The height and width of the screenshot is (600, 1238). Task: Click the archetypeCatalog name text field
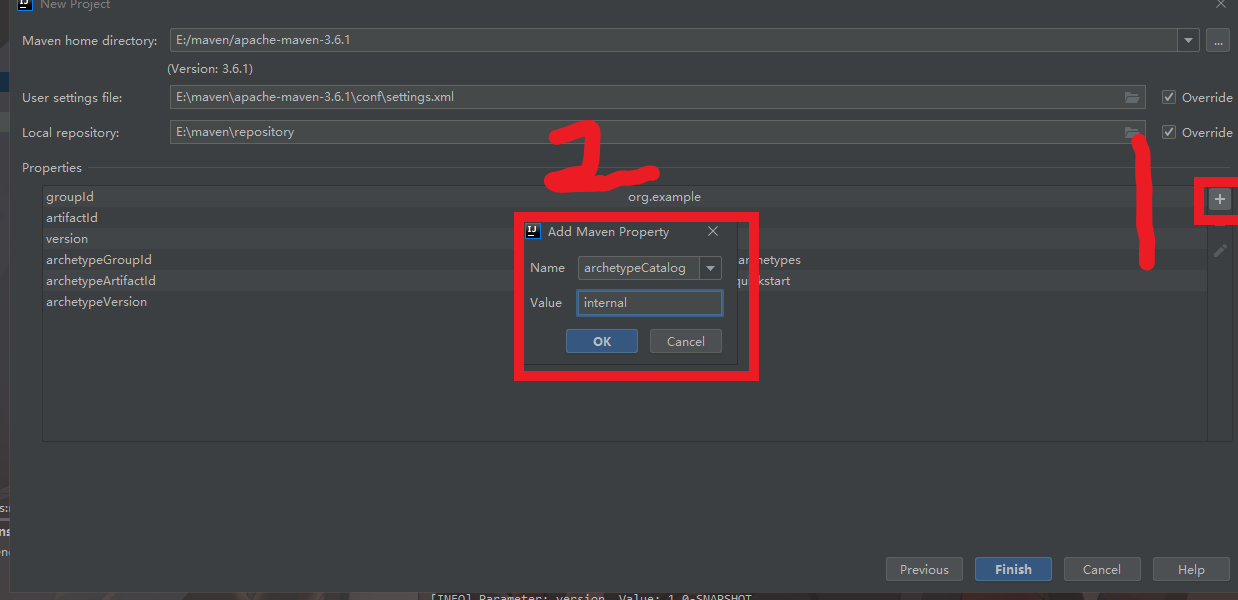[x=639, y=268]
